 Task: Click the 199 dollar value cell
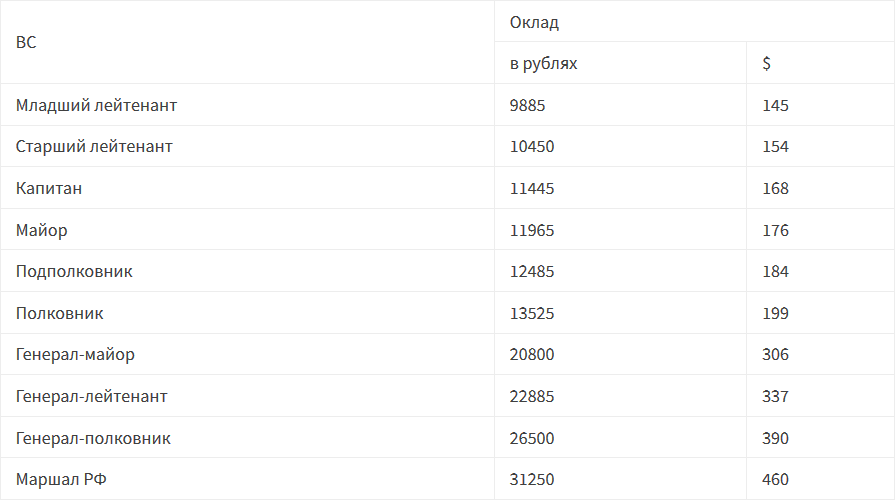pos(775,314)
